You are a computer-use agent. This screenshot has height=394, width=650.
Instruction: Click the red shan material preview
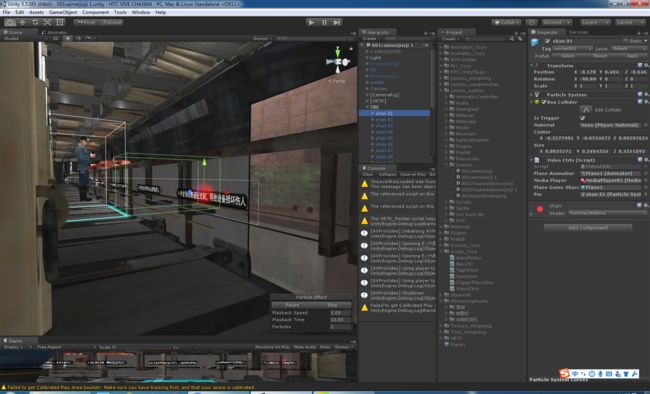540,209
